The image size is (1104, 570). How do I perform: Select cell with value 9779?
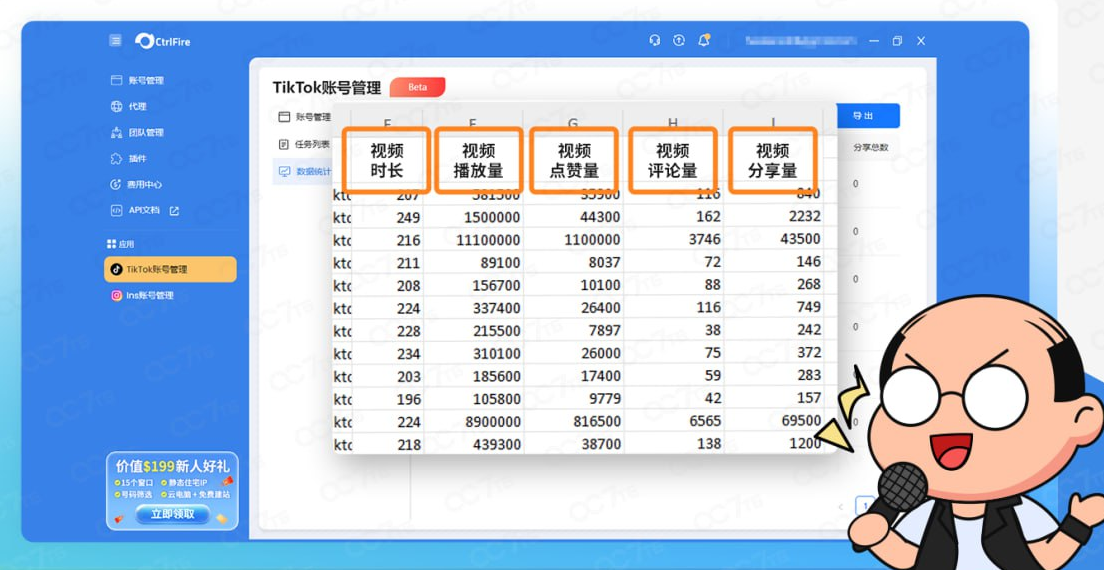pos(573,399)
